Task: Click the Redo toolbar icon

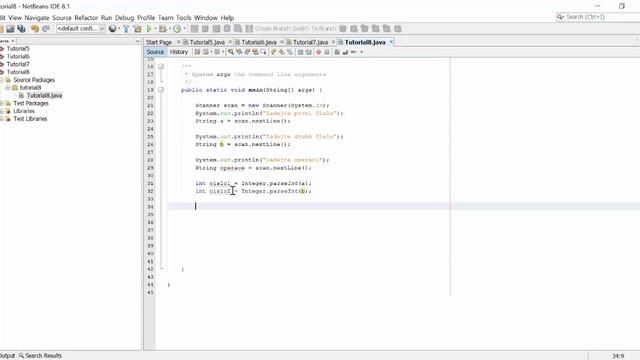Action: tap(46, 29)
